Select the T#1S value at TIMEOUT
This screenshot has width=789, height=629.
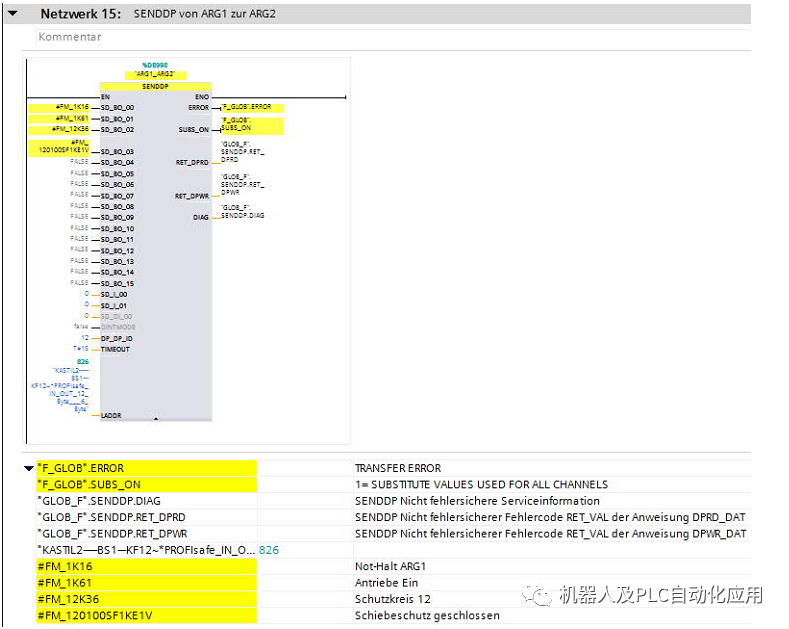tap(81, 349)
